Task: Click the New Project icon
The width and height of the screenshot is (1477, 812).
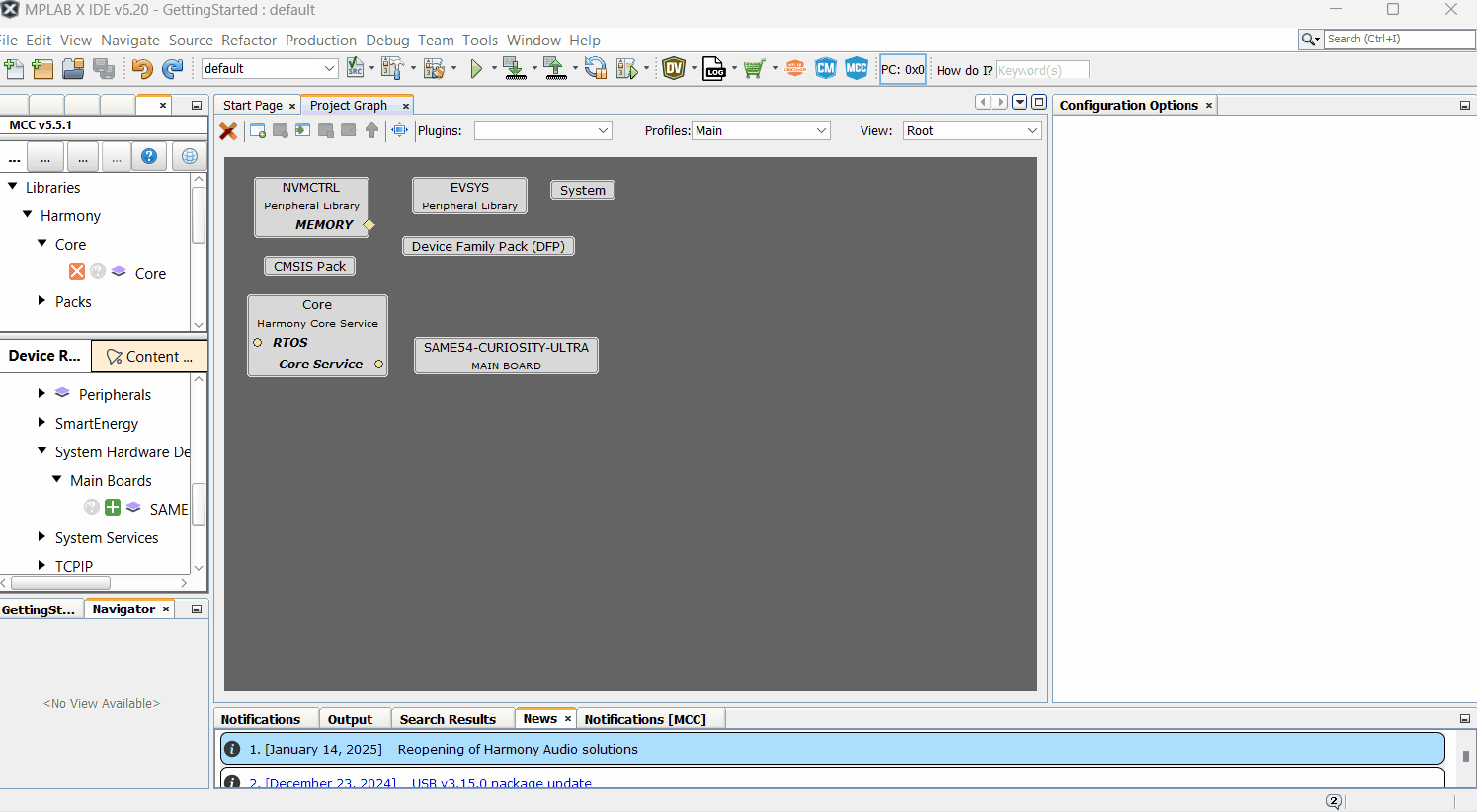Action: pos(42,68)
